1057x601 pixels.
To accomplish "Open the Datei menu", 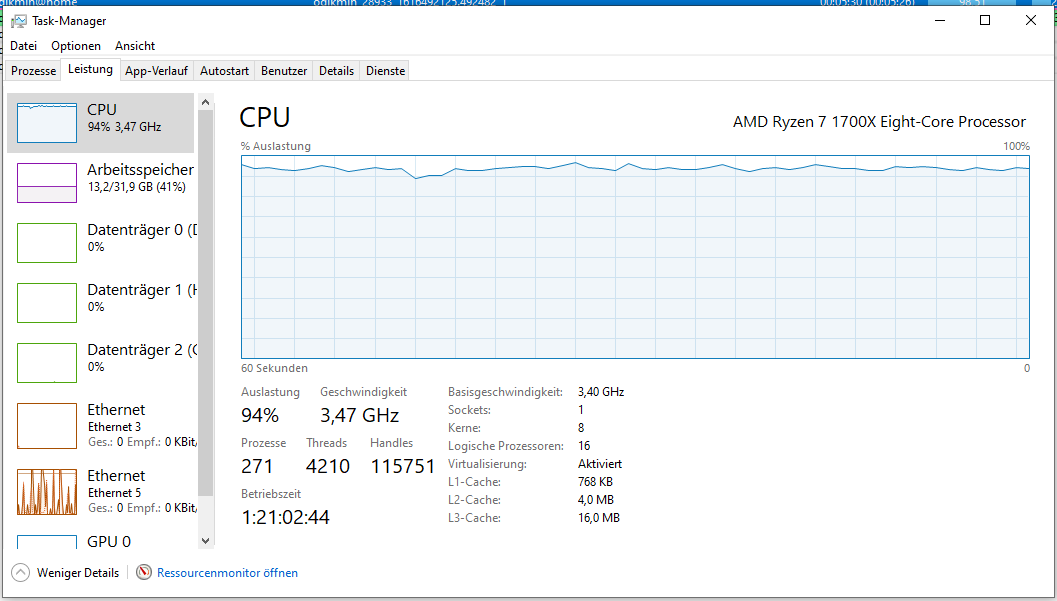I will (24, 46).
